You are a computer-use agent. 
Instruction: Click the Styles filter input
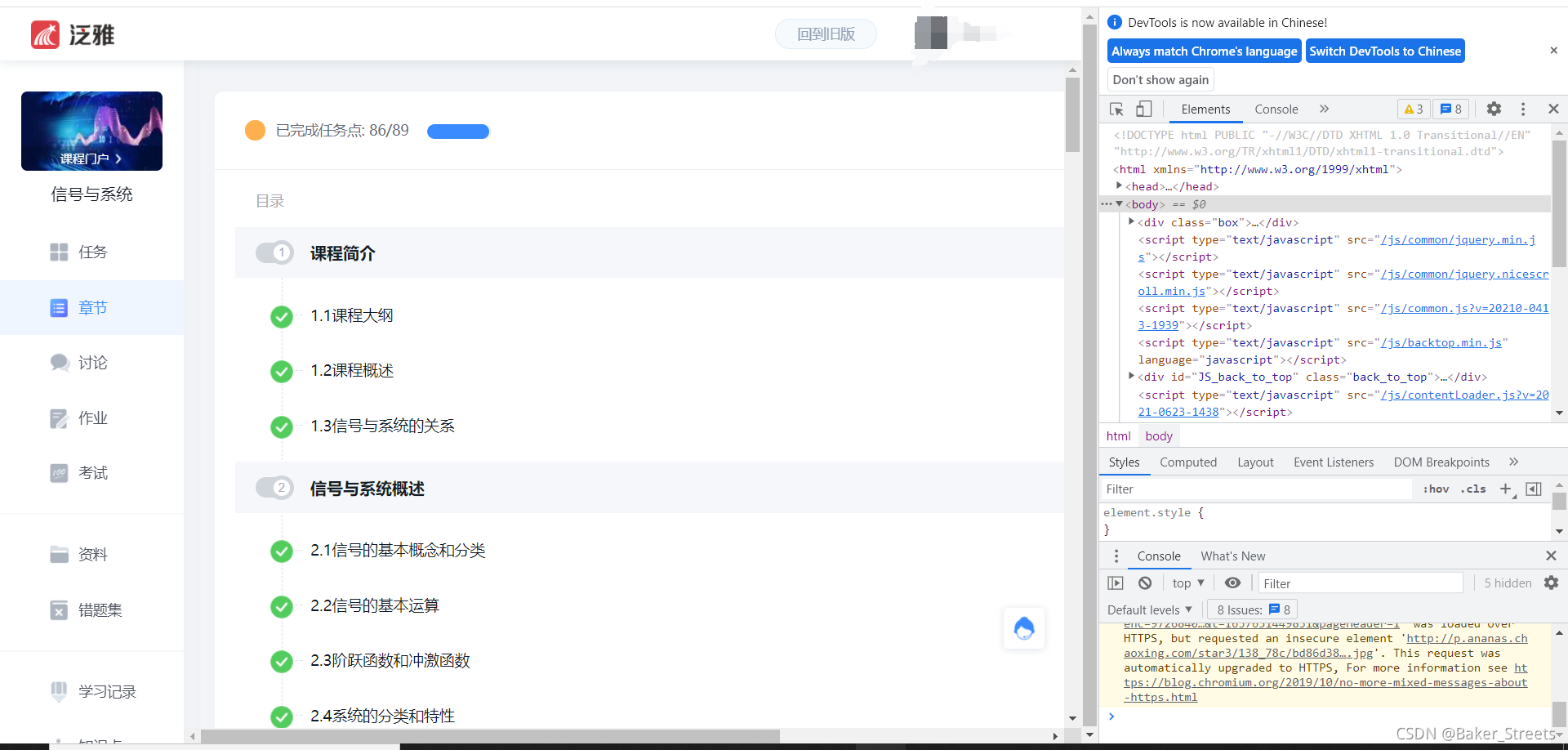click(x=1257, y=489)
